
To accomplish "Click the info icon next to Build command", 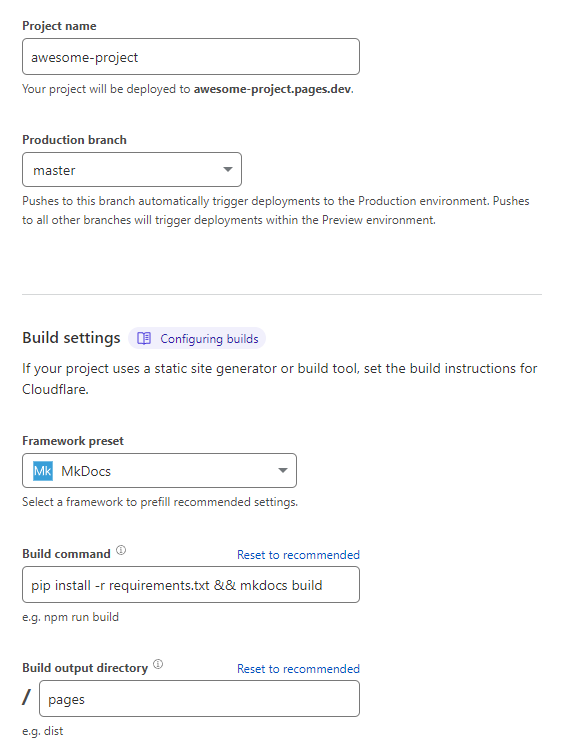I will pos(121,550).
